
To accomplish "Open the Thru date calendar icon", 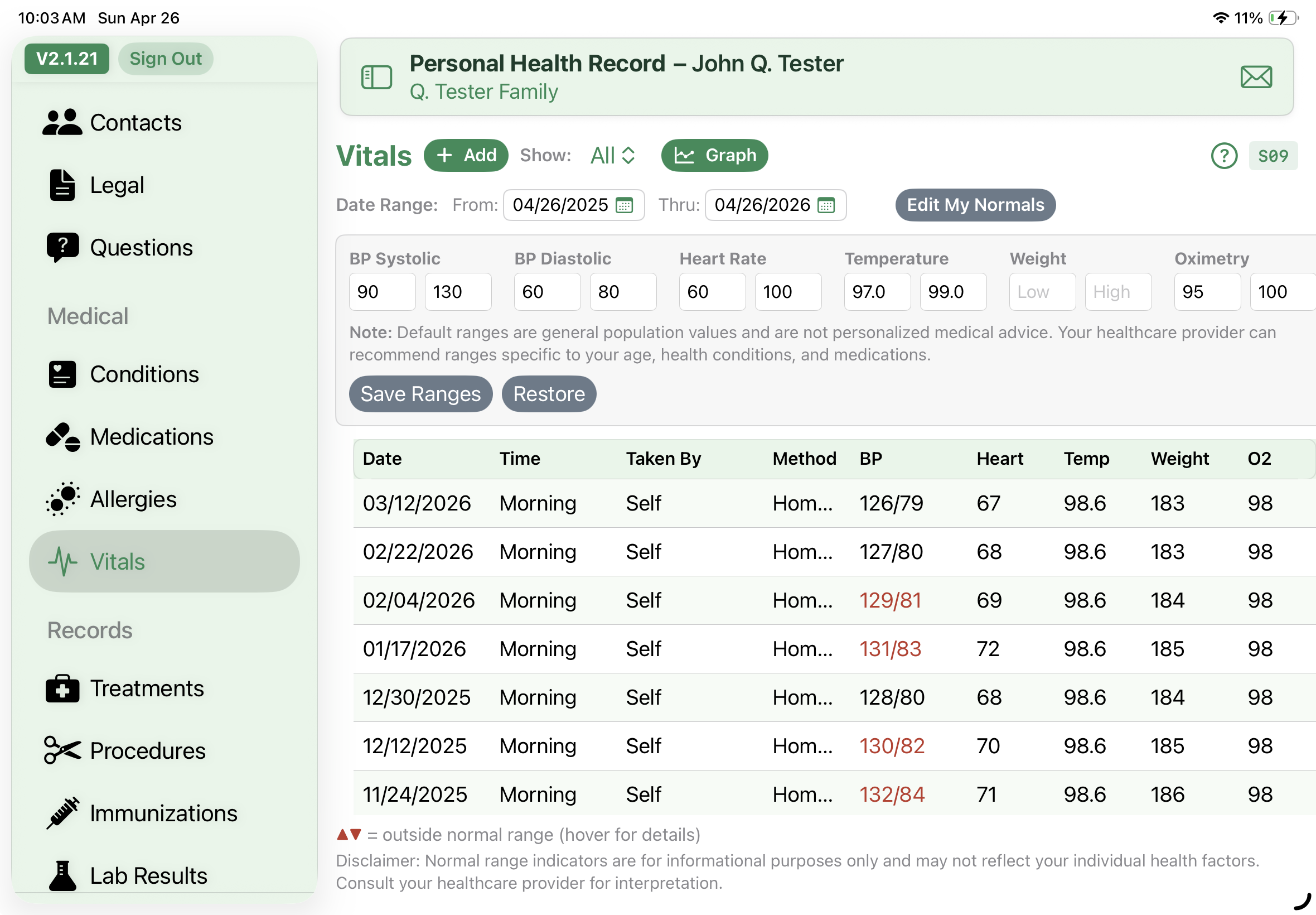I will coord(826,205).
